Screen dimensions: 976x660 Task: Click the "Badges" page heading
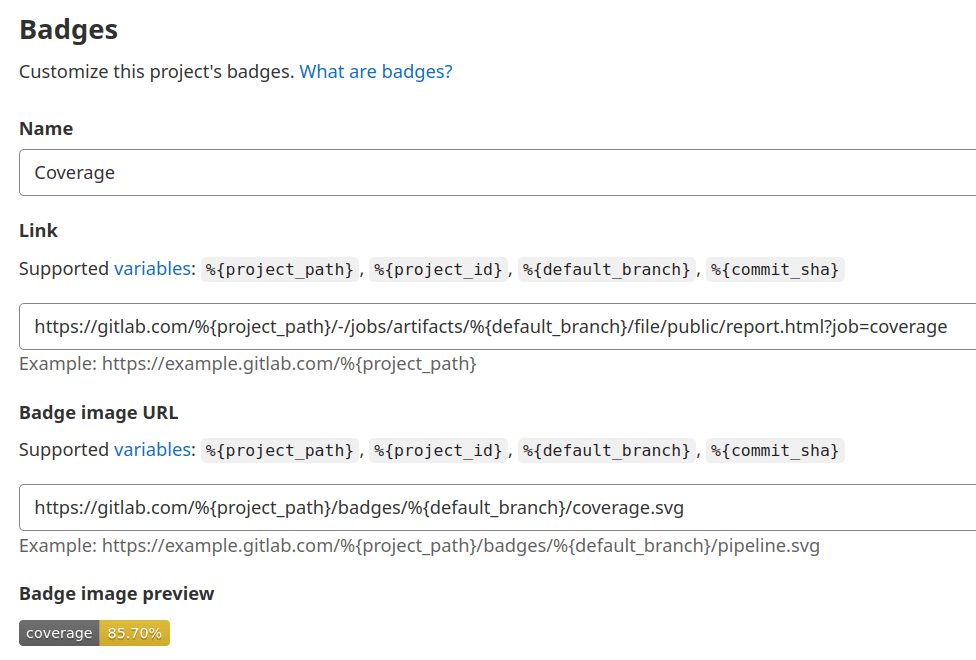69,29
